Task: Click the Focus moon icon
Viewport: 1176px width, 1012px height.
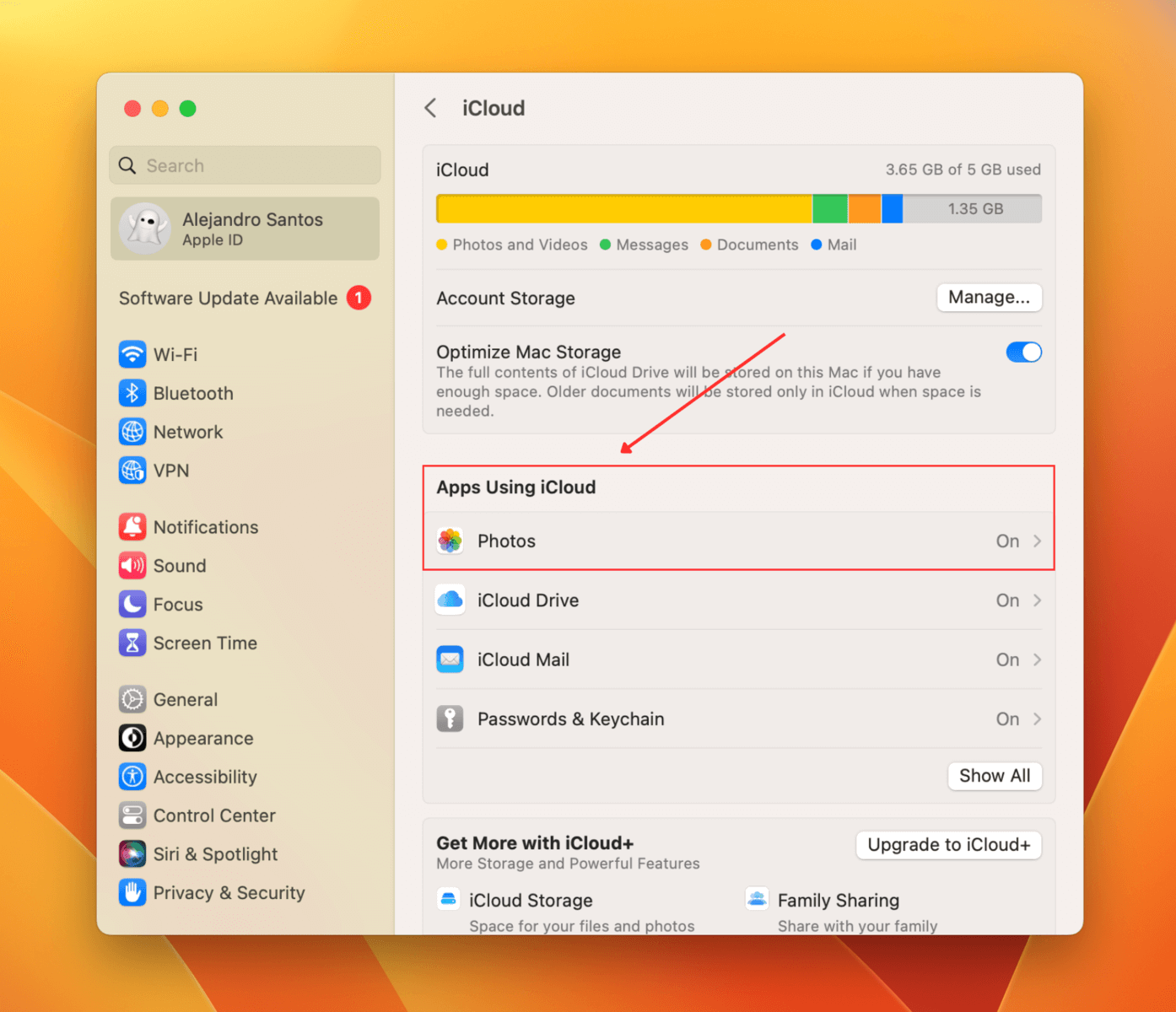Action: pyautogui.click(x=132, y=605)
